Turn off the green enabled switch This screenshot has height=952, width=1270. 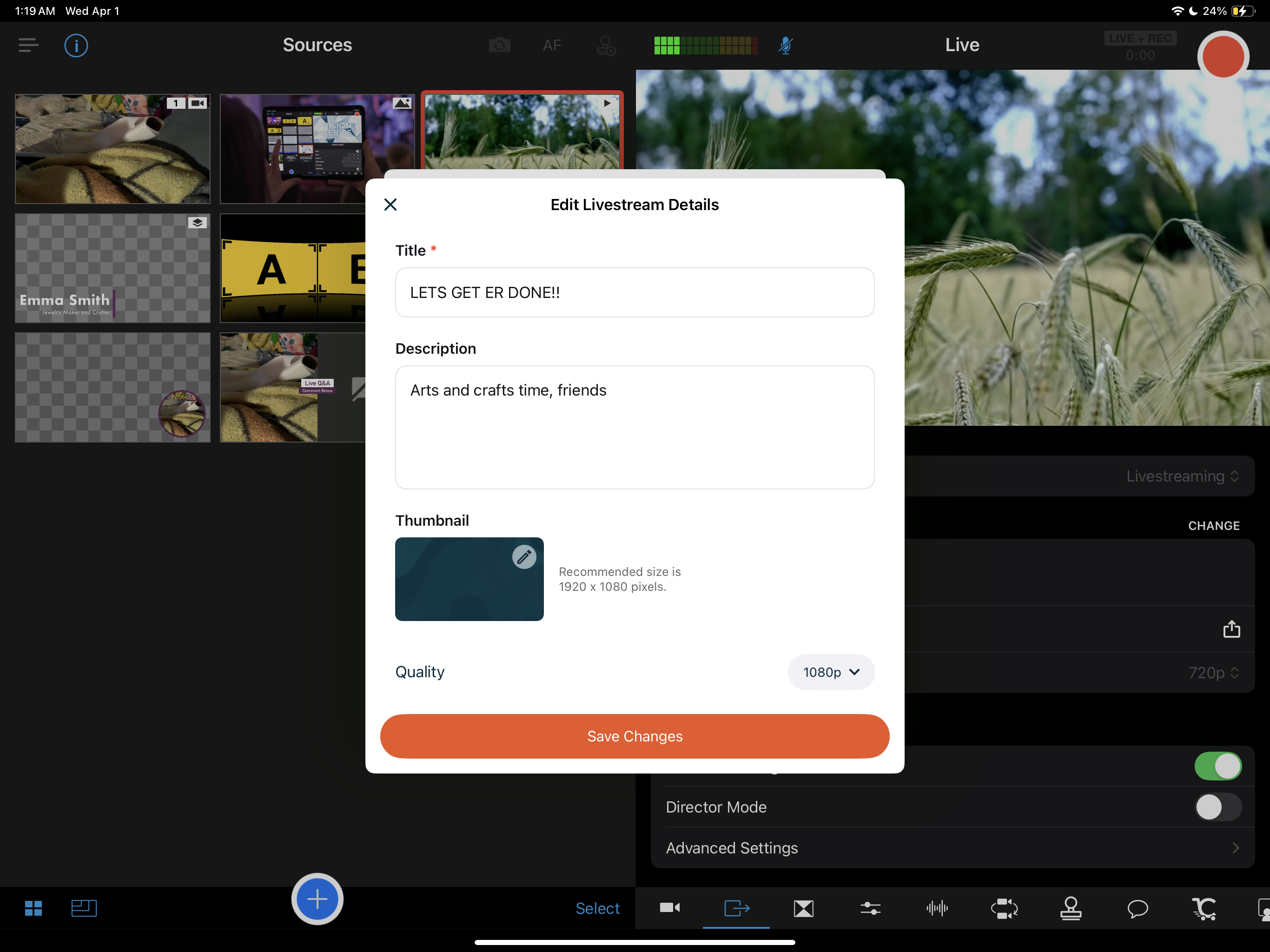click(x=1218, y=766)
